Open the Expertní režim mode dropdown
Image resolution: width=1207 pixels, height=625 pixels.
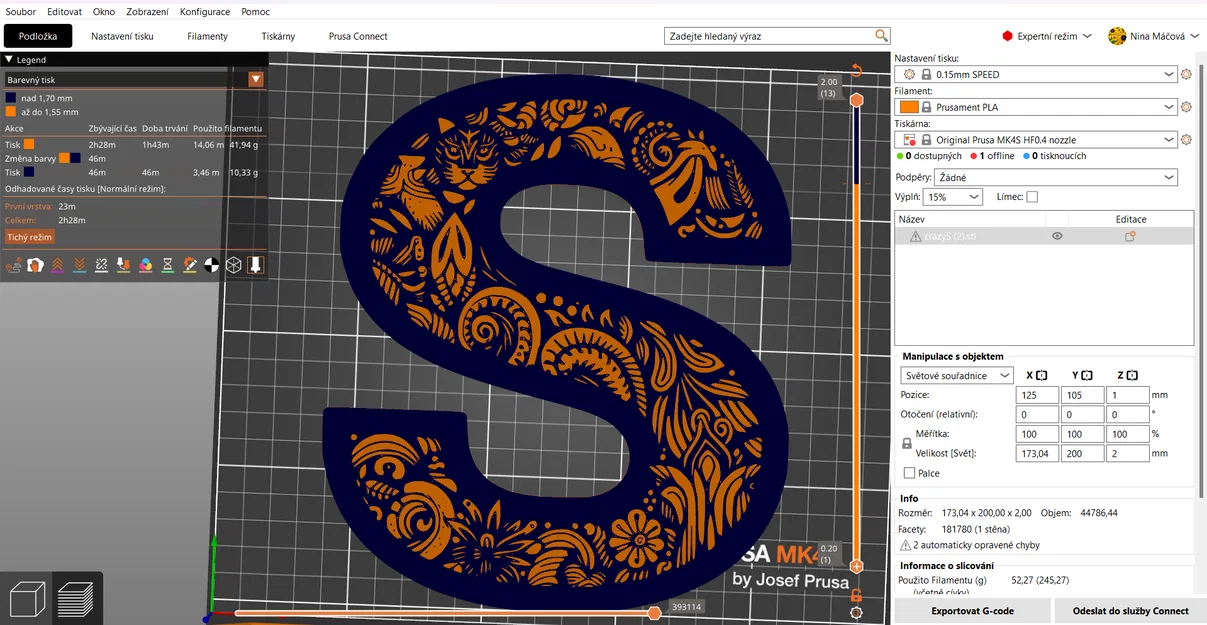pos(1046,36)
